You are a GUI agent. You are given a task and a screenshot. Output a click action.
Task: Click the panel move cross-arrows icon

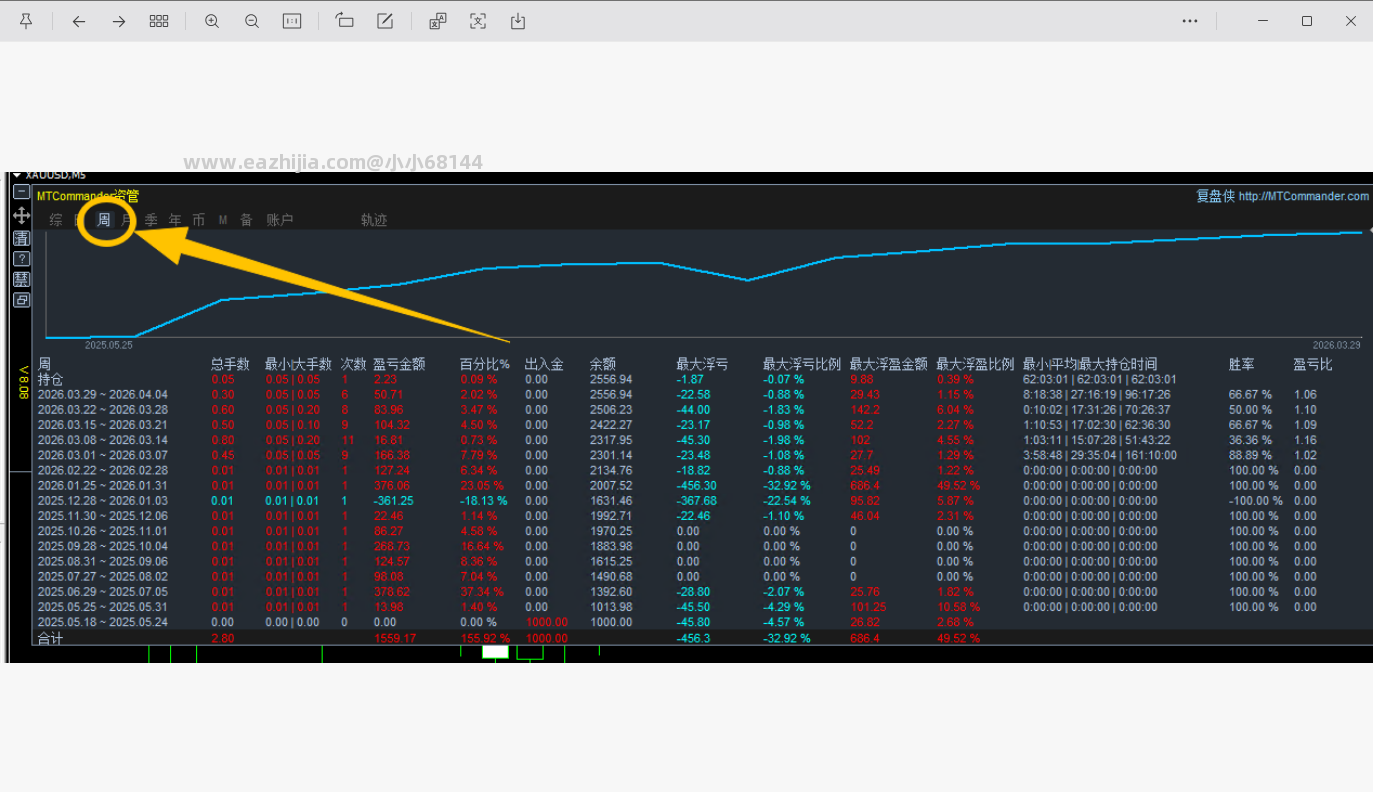[21, 216]
